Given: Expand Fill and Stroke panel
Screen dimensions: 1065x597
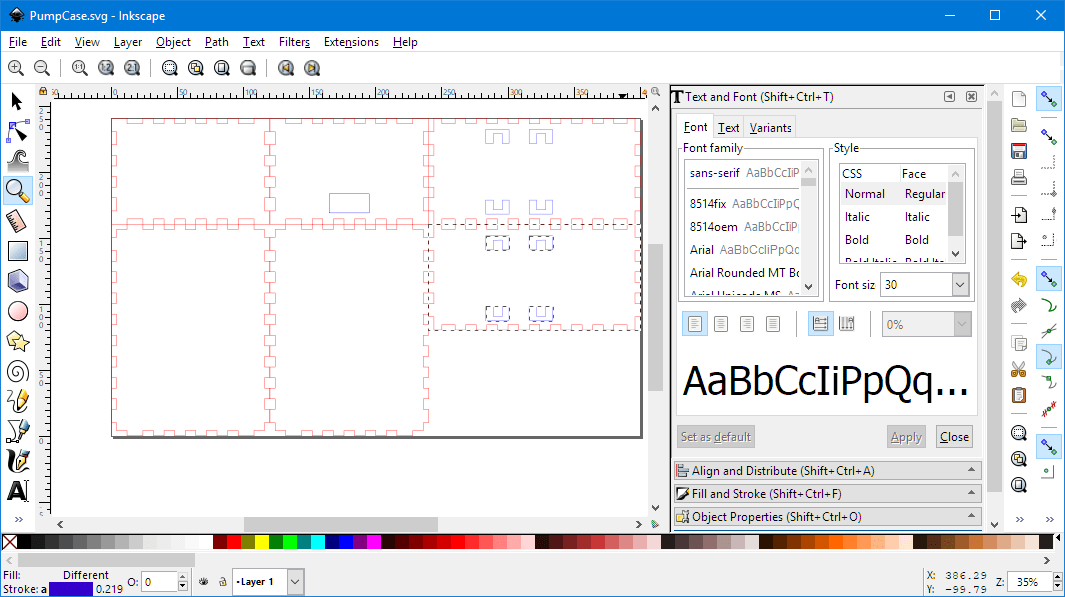Looking at the screenshot, I should (x=827, y=494).
